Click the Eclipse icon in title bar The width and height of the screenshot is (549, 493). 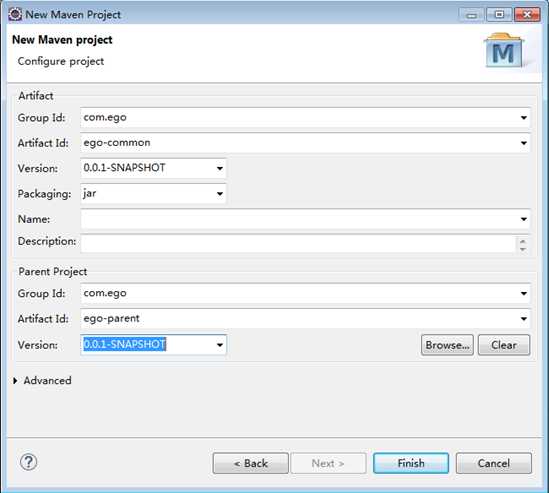(x=15, y=14)
